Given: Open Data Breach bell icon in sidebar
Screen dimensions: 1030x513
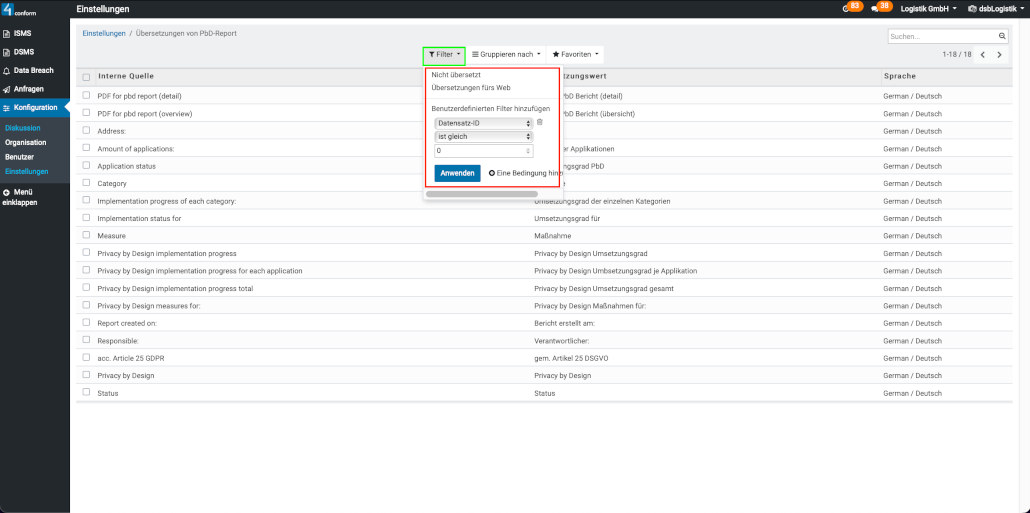Looking at the screenshot, I should [6, 70].
